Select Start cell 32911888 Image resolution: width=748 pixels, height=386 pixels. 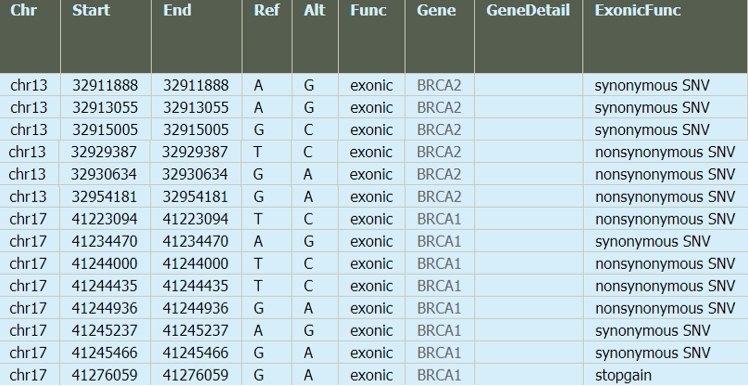tap(105, 85)
